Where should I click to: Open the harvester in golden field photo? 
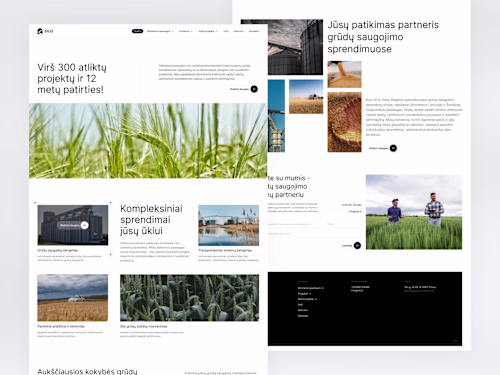(306, 97)
